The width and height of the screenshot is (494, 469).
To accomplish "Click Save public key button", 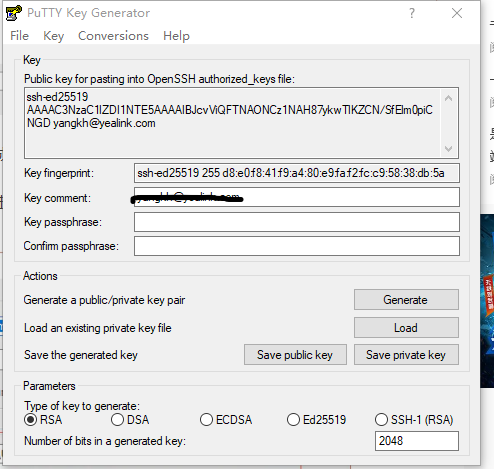I will pyautogui.click(x=295, y=355).
